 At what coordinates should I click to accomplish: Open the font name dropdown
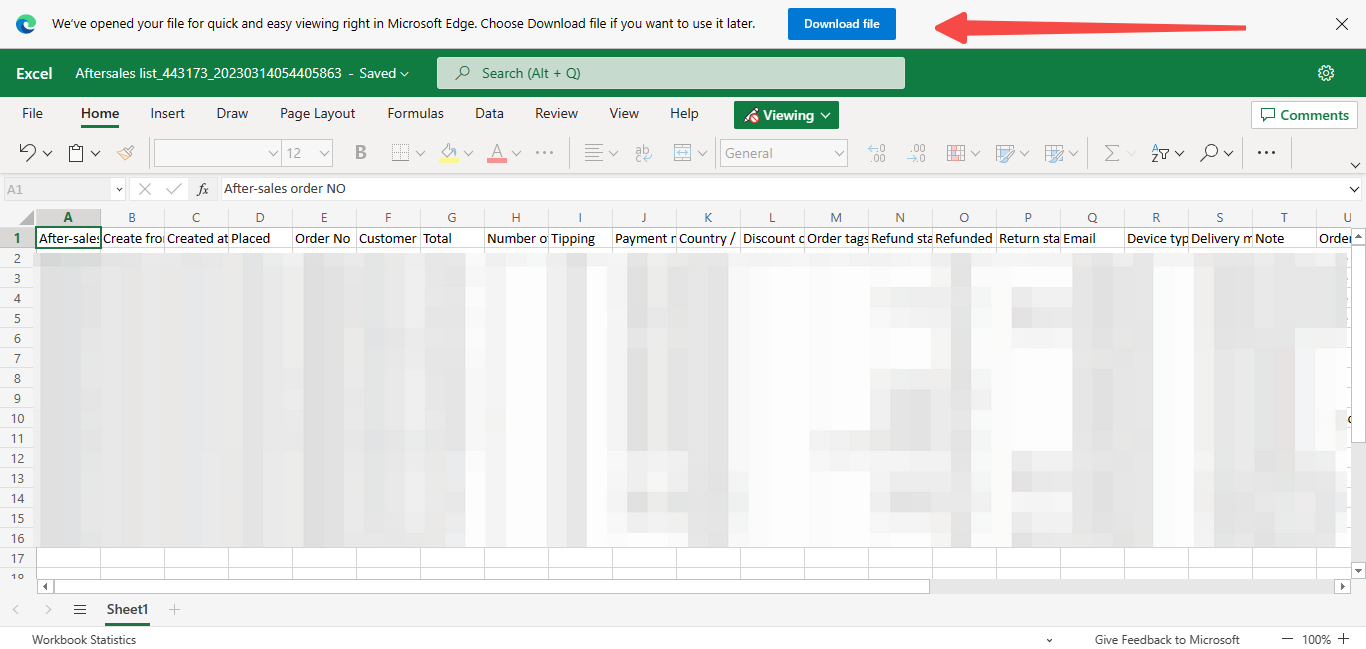pyautogui.click(x=273, y=154)
